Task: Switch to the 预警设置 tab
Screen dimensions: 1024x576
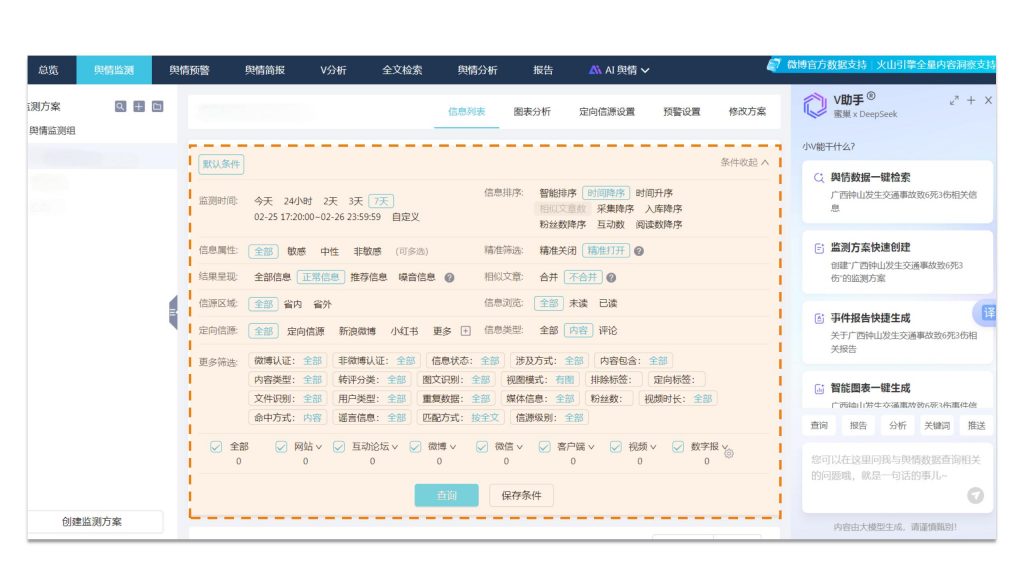Action: (x=682, y=112)
